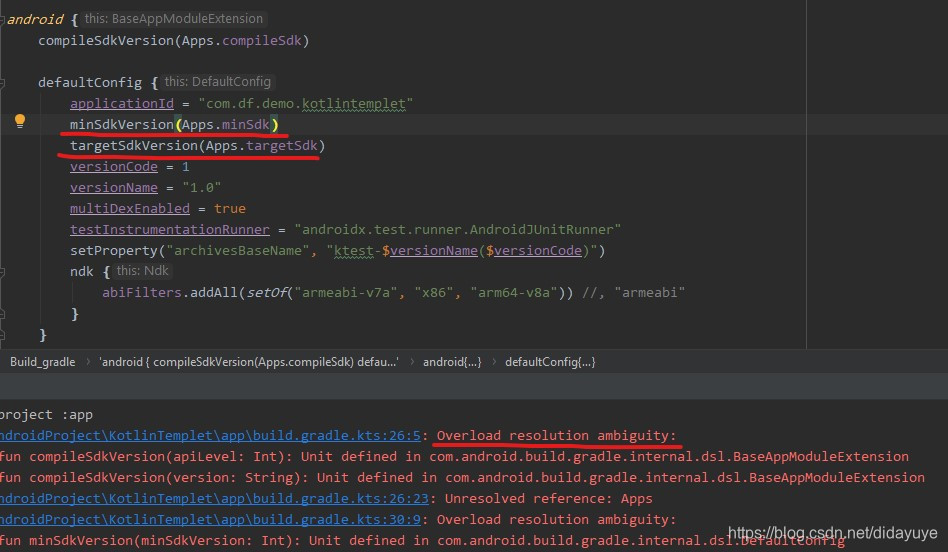Click the Apps.targetSdk reference
This screenshot has width=948, height=552.
click(261, 146)
